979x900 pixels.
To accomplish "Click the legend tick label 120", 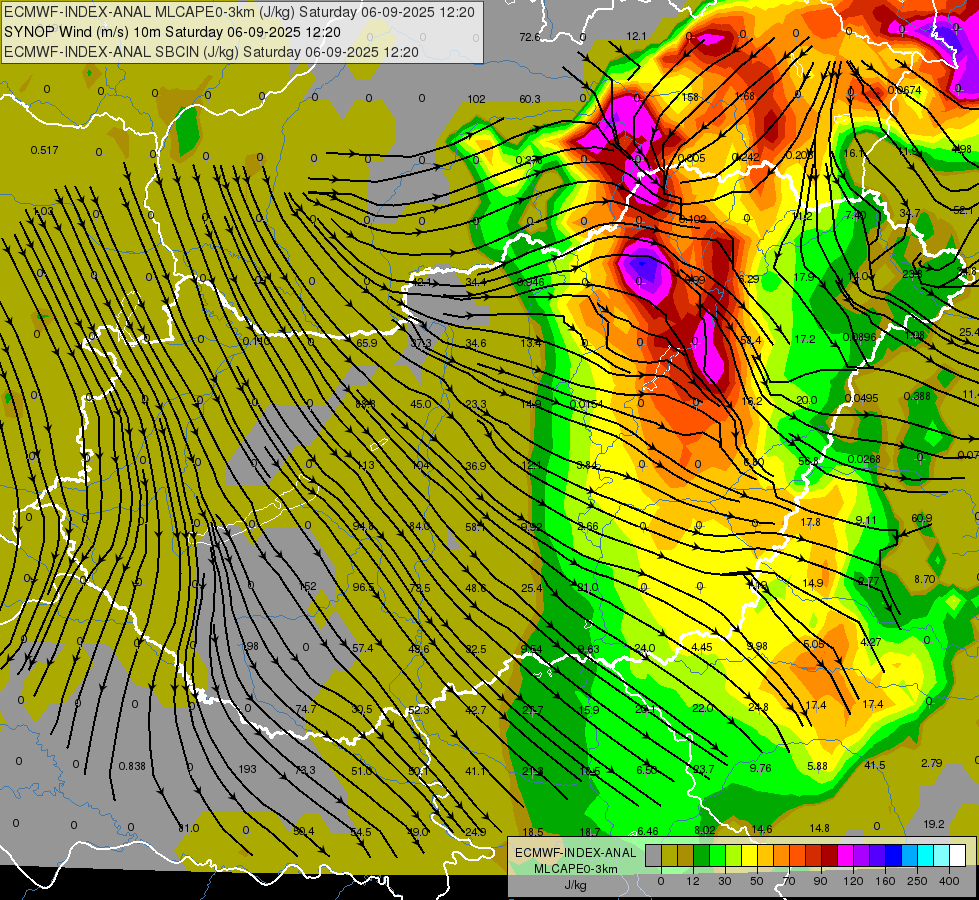I will [853, 881].
